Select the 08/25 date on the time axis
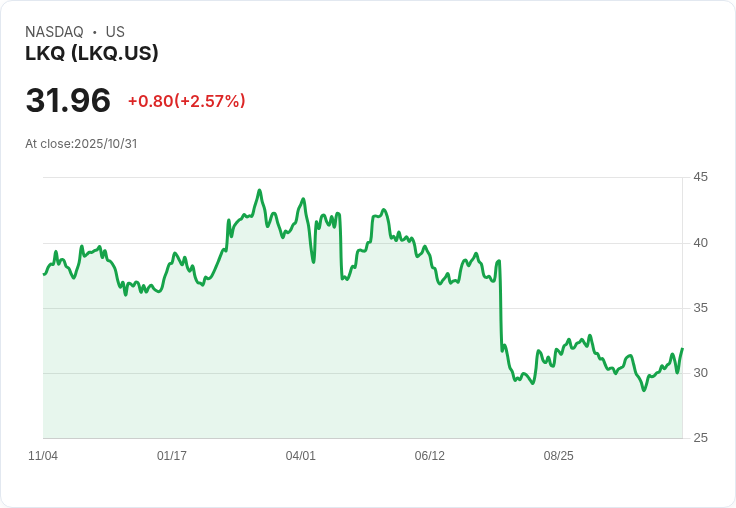Screen dimensions: 736x508 point(559,456)
